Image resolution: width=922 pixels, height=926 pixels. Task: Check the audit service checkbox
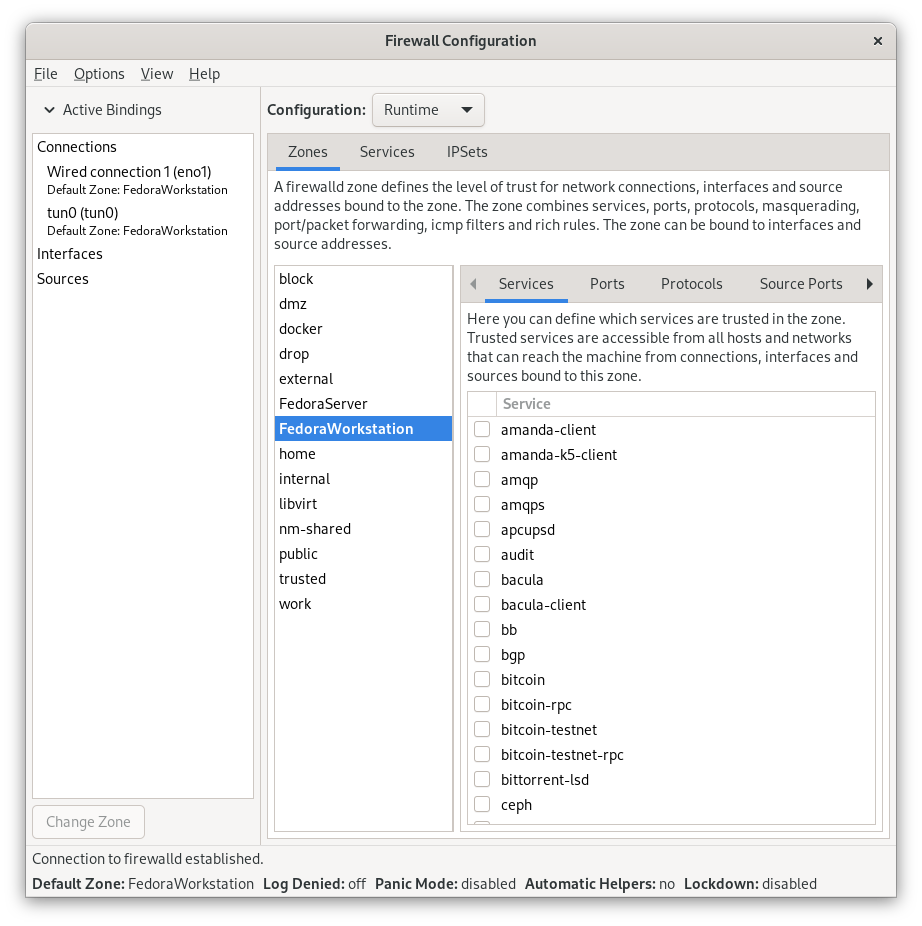pos(482,554)
